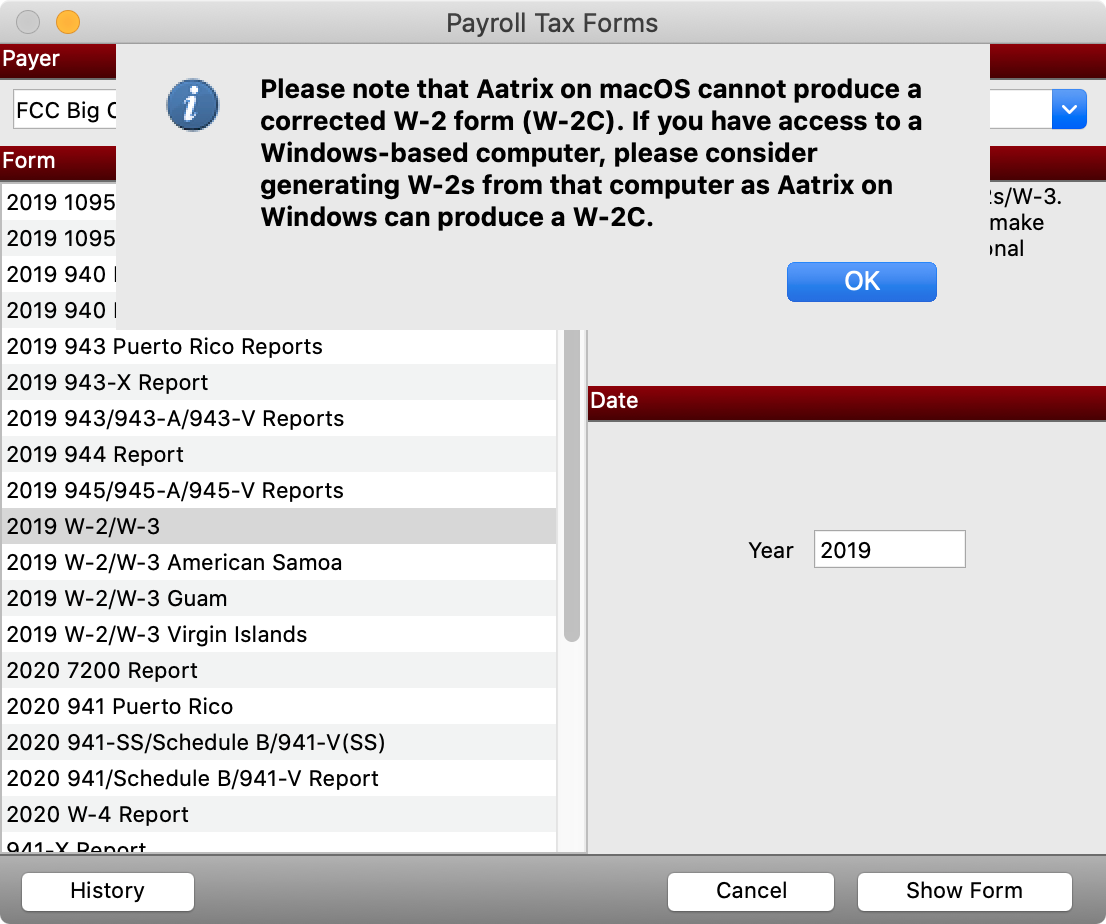Select 2019 943 Puerto Rico Reports
The height and width of the screenshot is (924, 1106).
tap(165, 347)
